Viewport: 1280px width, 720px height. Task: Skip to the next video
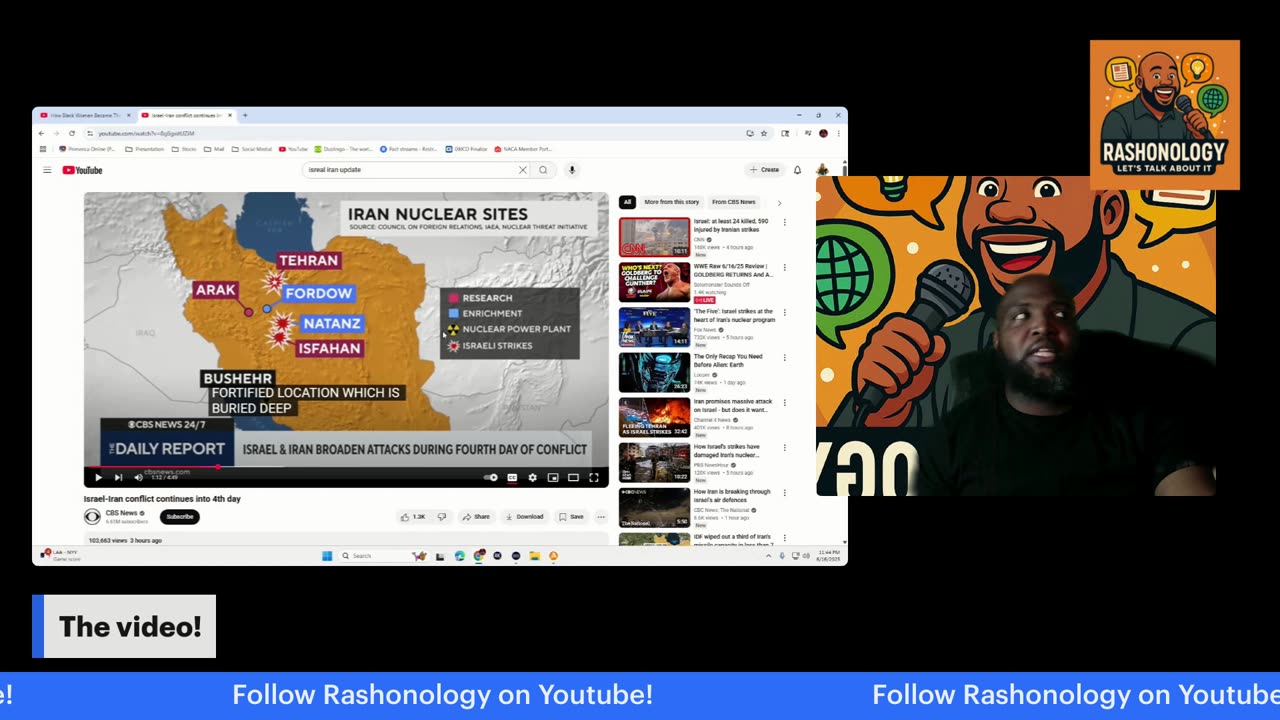[118, 478]
